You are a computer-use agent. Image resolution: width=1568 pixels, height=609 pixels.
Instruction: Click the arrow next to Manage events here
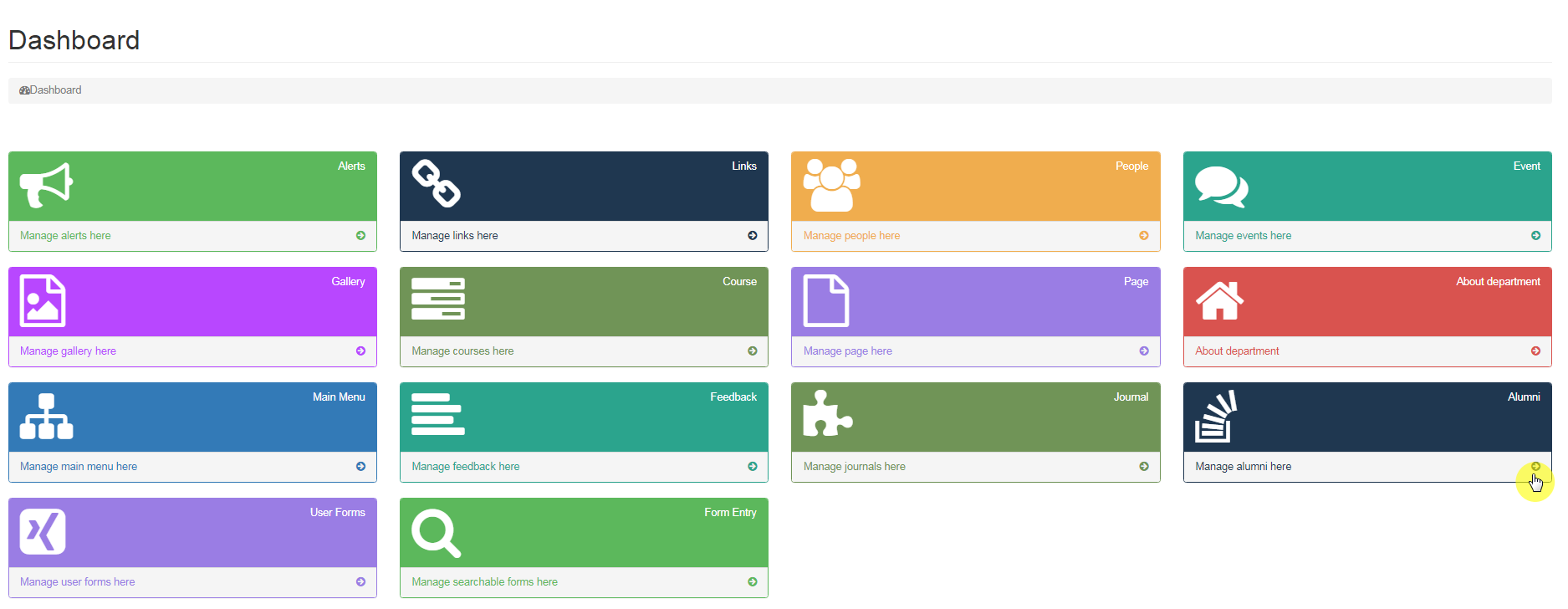coord(1535,236)
